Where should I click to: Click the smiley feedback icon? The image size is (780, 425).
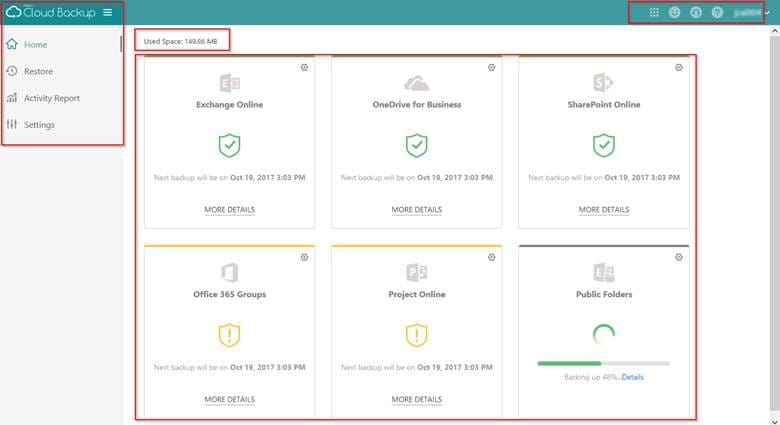pyautogui.click(x=675, y=12)
